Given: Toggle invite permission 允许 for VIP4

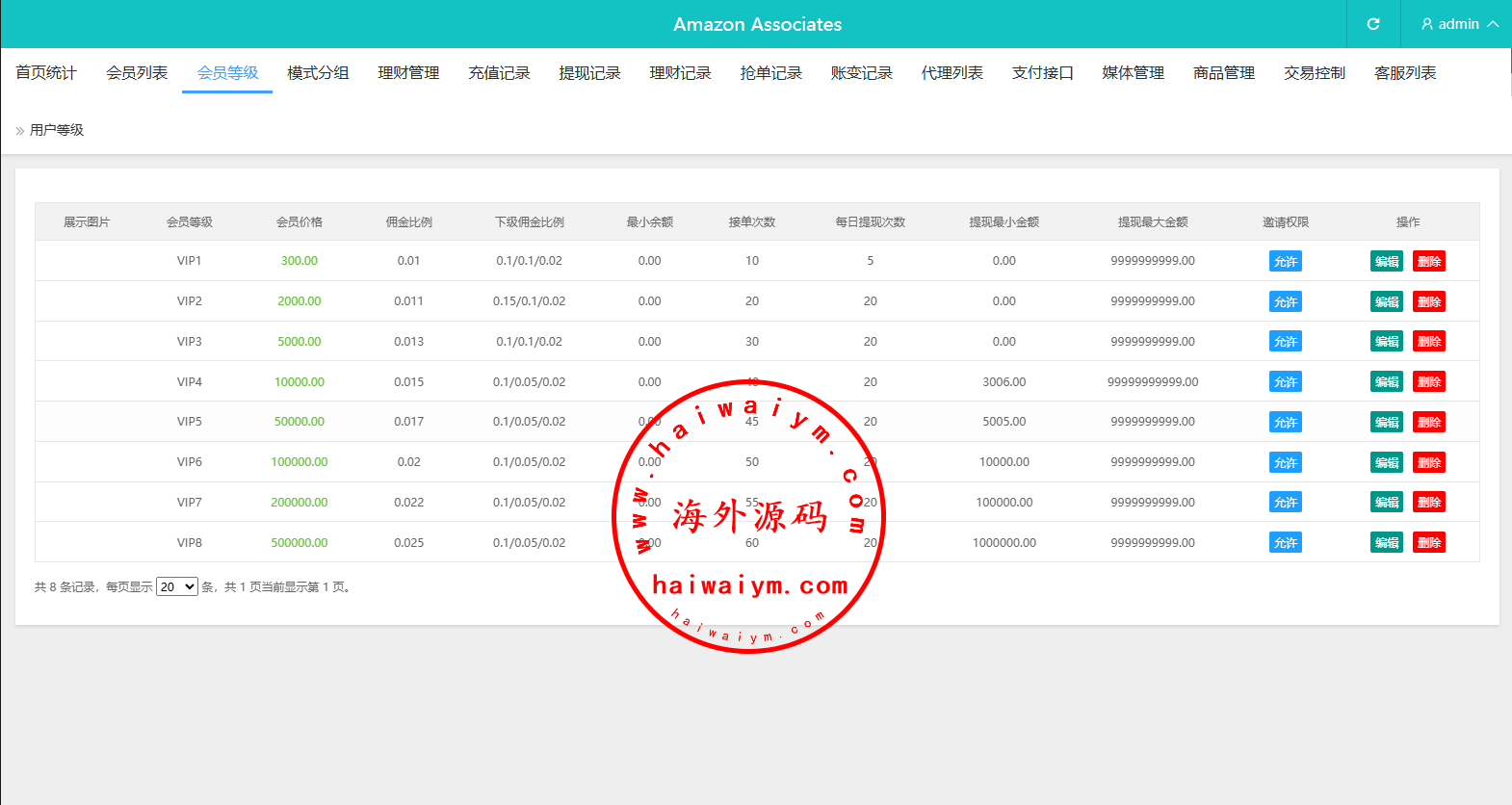Looking at the screenshot, I should [x=1285, y=382].
